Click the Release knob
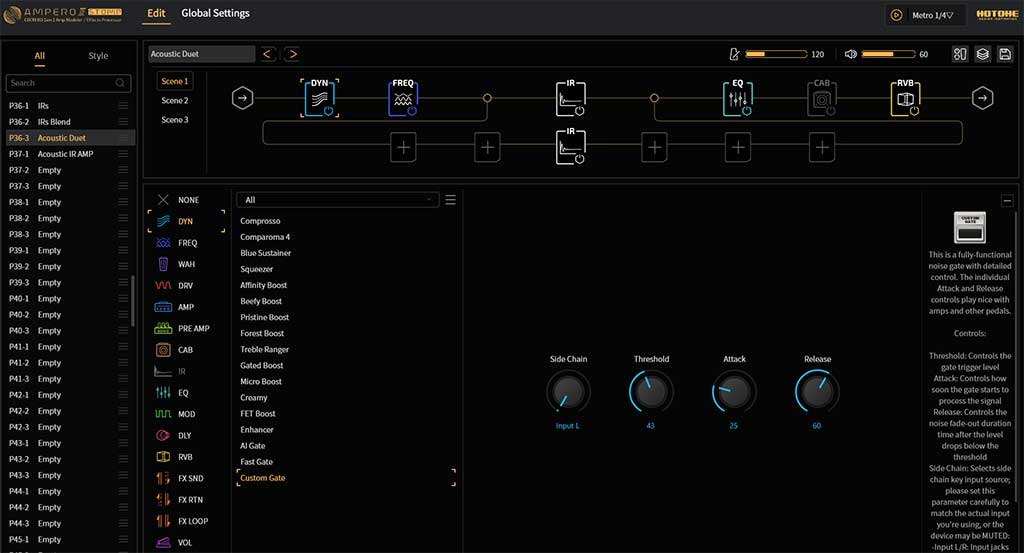The image size is (1024, 553). 817,392
